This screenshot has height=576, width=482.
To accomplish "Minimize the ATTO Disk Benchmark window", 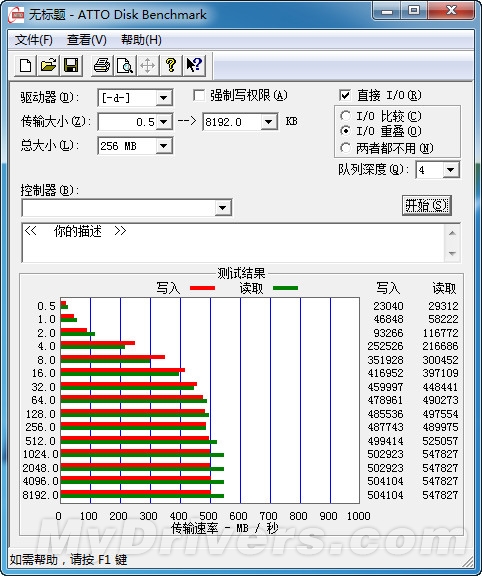I will tap(387, 11).
